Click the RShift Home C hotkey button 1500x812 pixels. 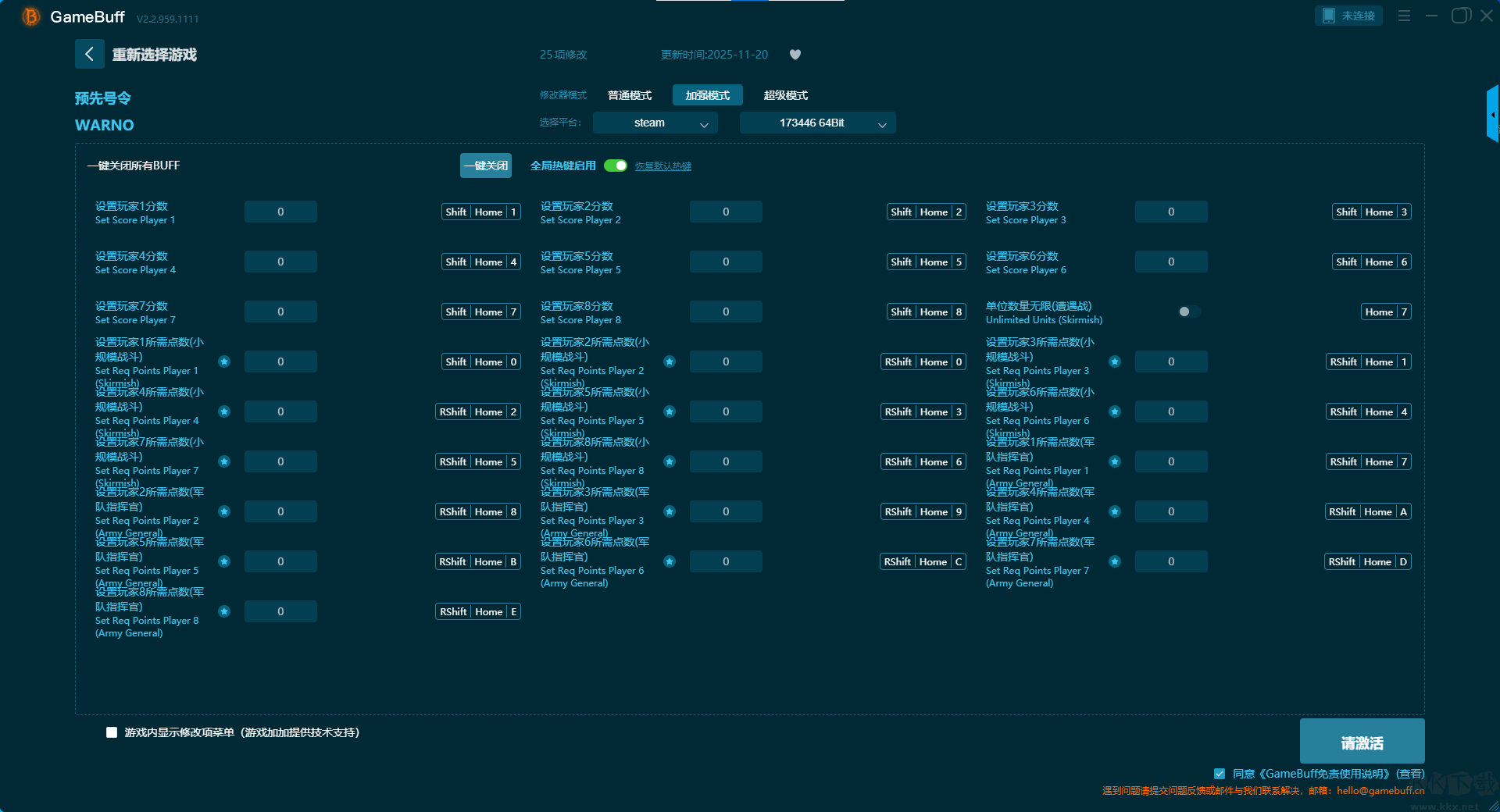[x=923, y=561]
